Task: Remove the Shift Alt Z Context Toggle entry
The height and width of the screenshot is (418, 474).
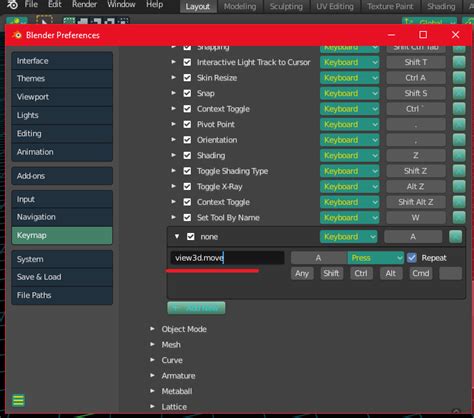Action: click(459, 202)
